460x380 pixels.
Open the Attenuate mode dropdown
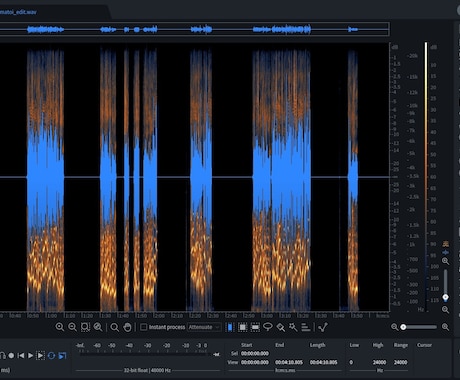tap(204, 327)
